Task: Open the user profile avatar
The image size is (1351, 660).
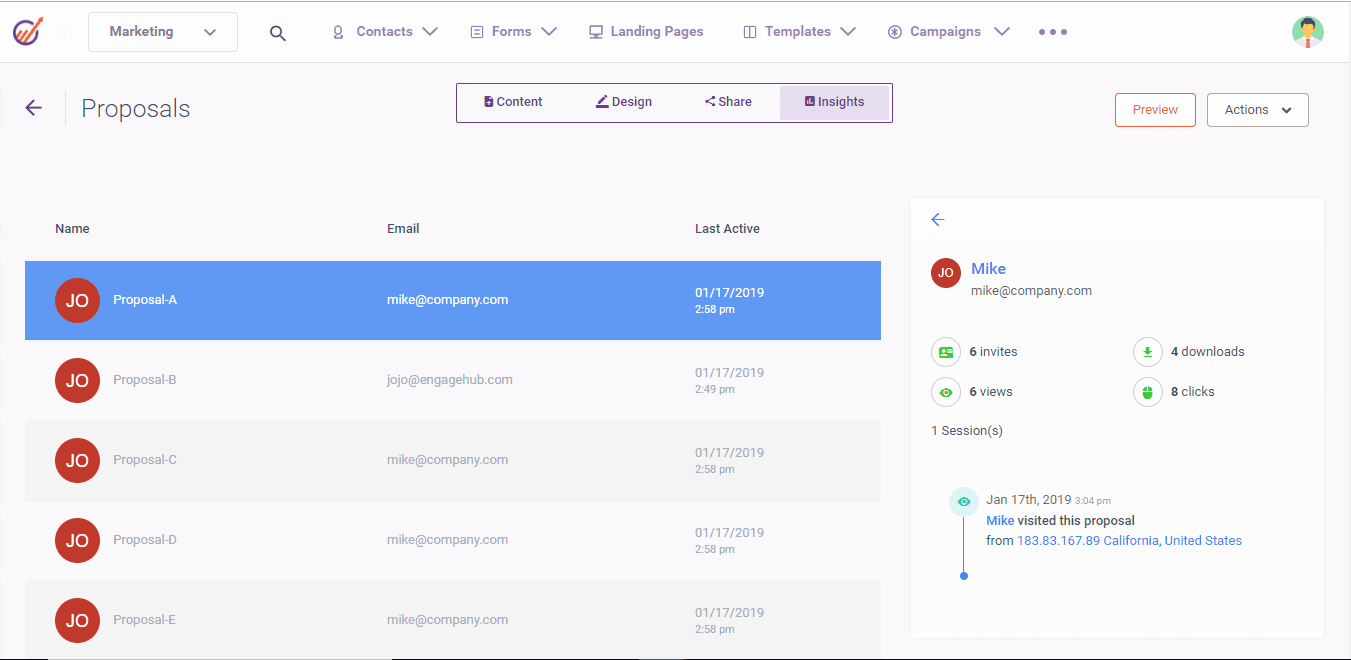Action: (1307, 32)
